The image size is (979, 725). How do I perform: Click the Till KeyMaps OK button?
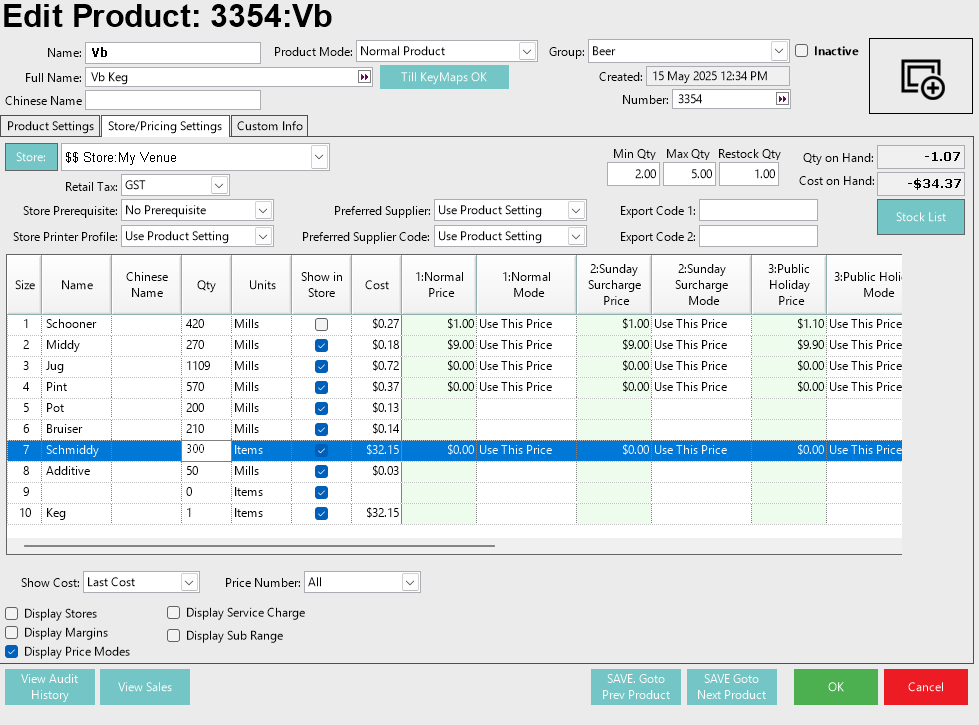444,77
